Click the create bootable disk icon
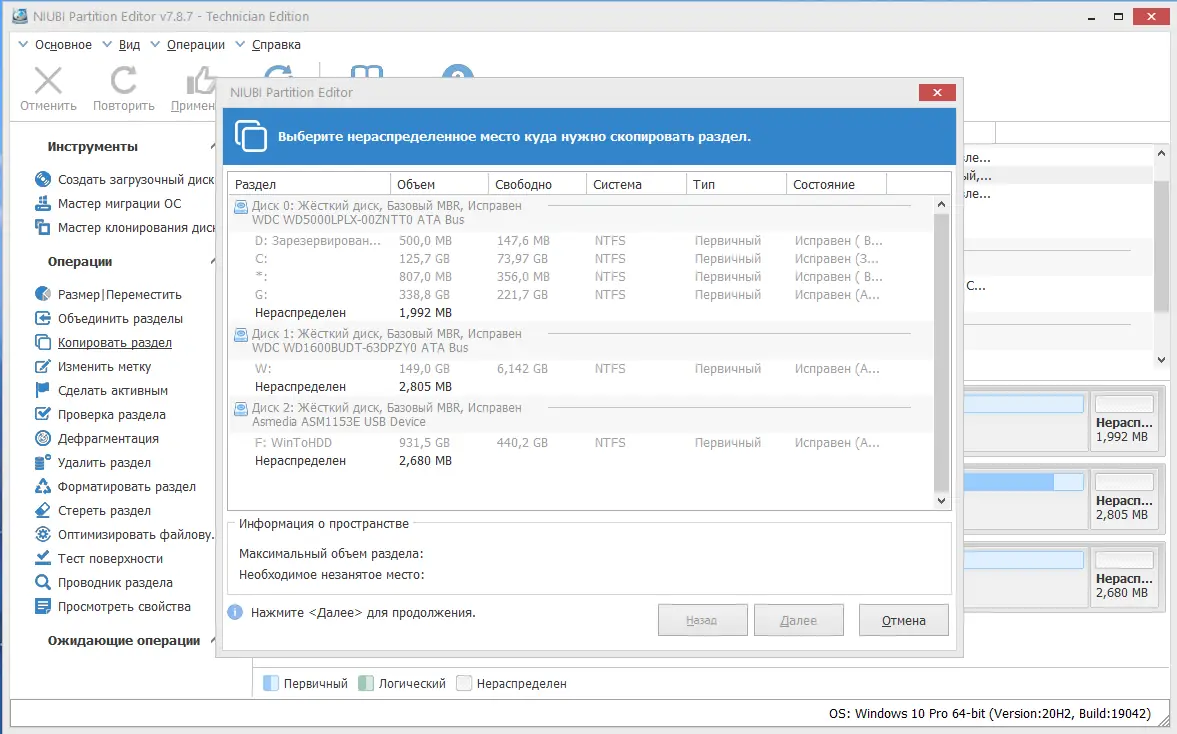 (x=43, y=179)
